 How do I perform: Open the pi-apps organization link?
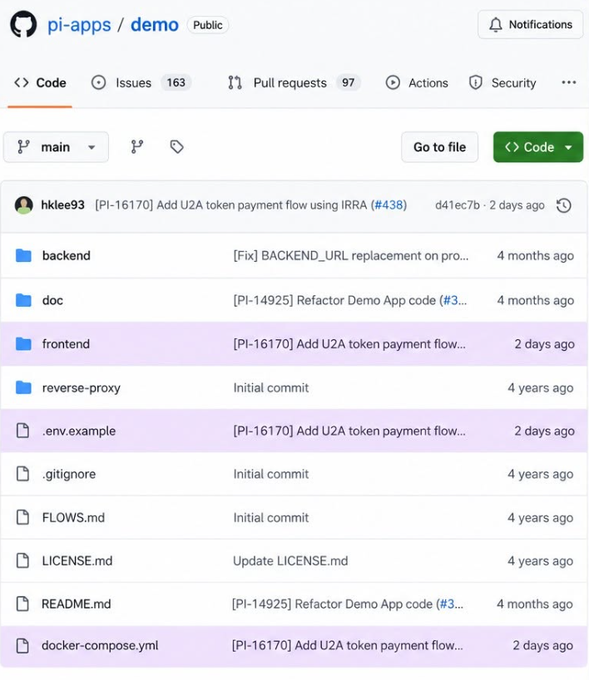[79, 25]
